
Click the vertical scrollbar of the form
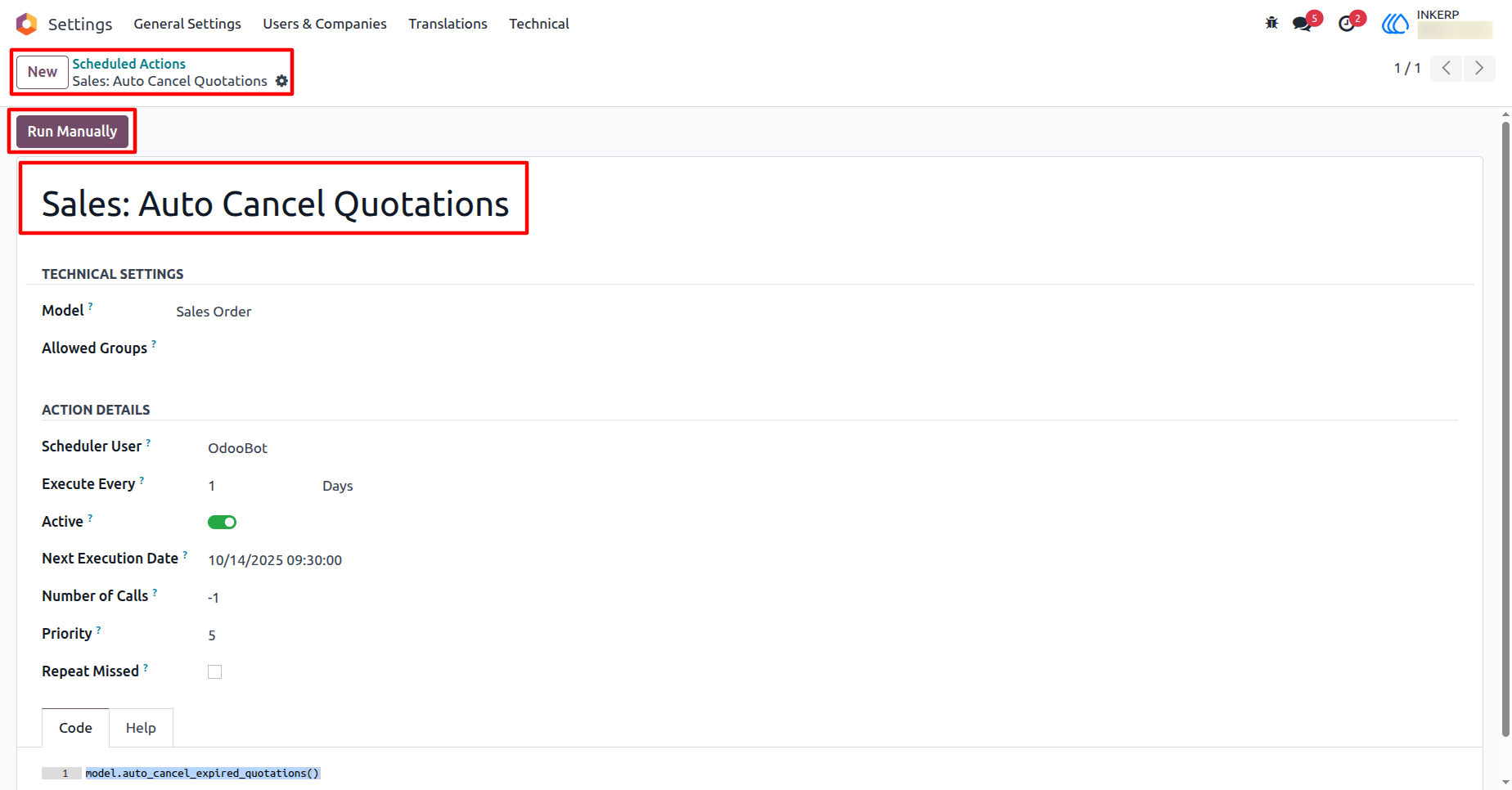pos(1505,429)
